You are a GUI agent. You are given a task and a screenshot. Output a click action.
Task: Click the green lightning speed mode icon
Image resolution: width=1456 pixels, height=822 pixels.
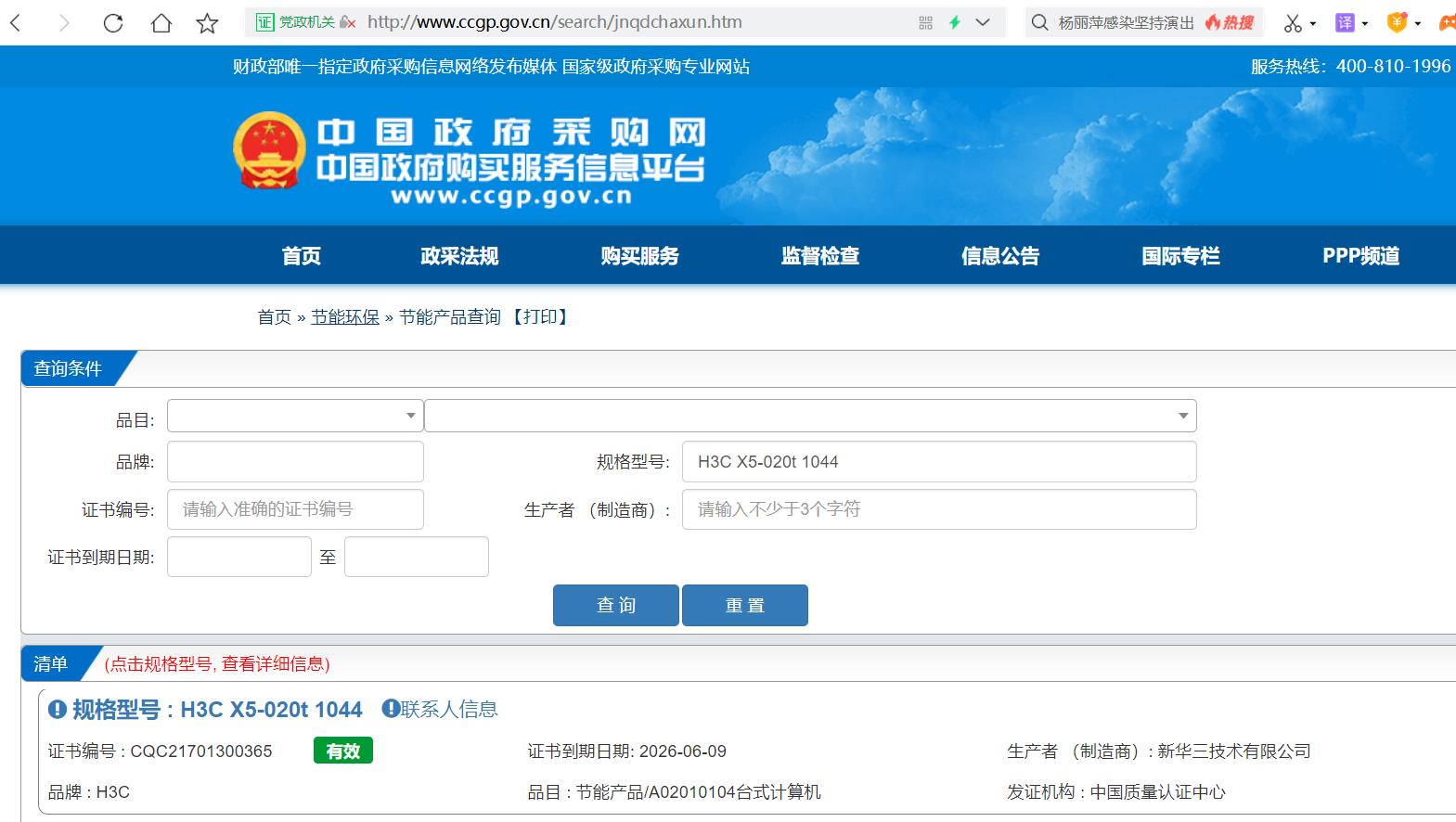tap(954, 22)
